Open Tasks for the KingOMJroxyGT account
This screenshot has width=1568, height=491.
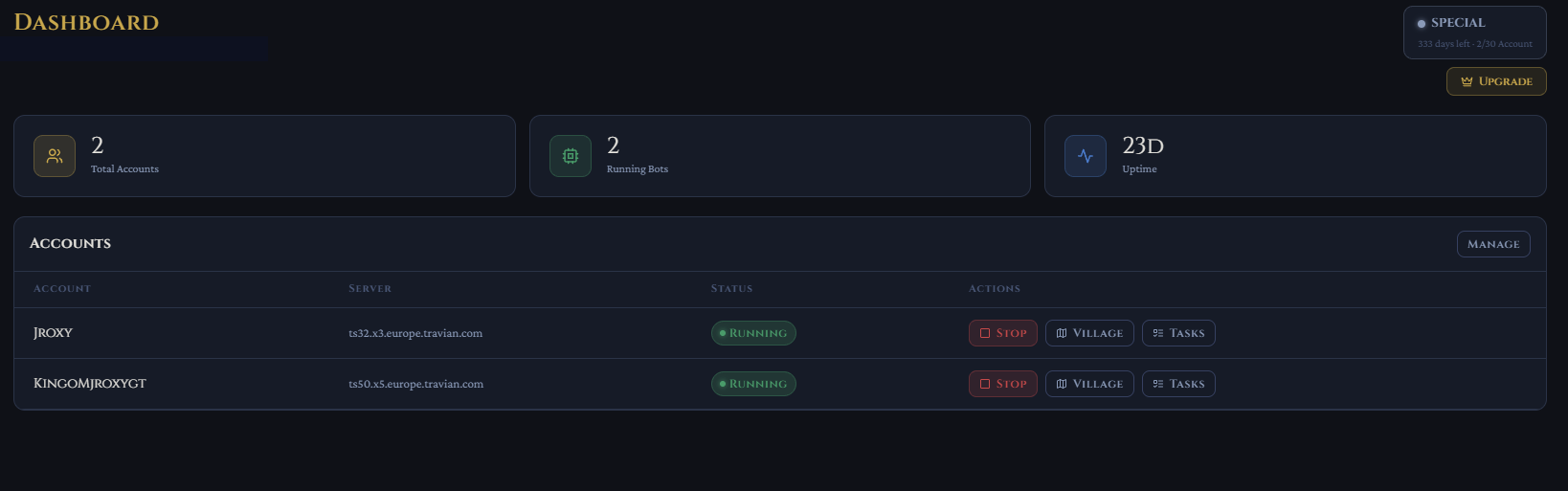click(x=1178, y=384)
